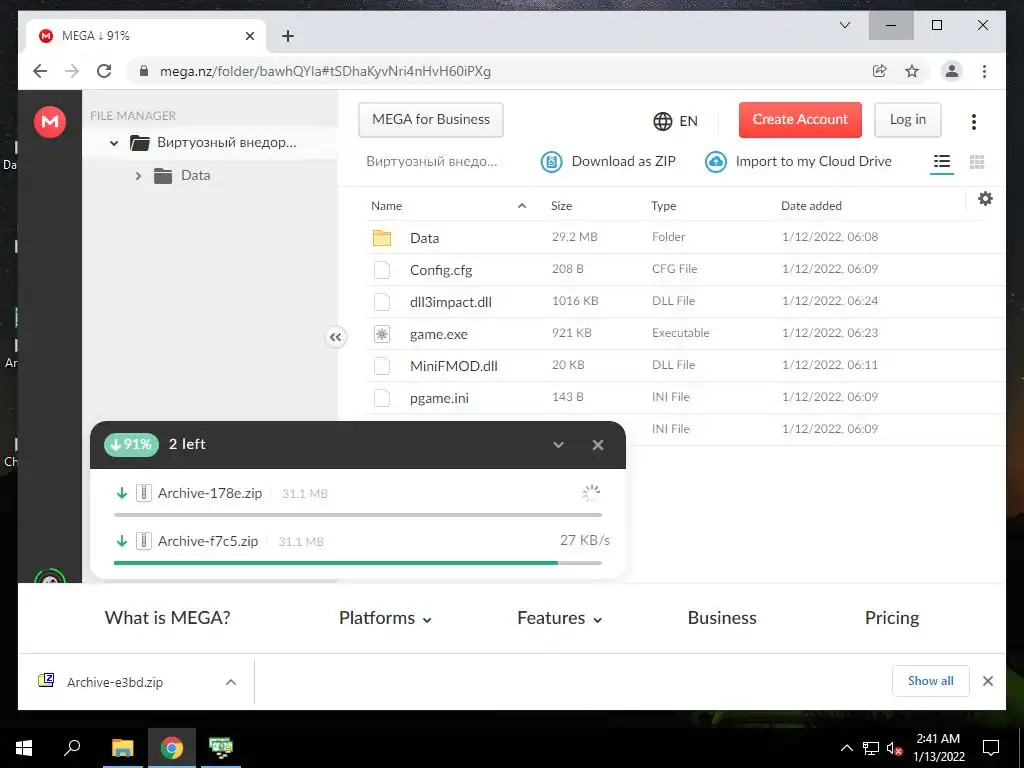Sort by Date added column header
1024x768 pixels.
[x=811, y=206]
